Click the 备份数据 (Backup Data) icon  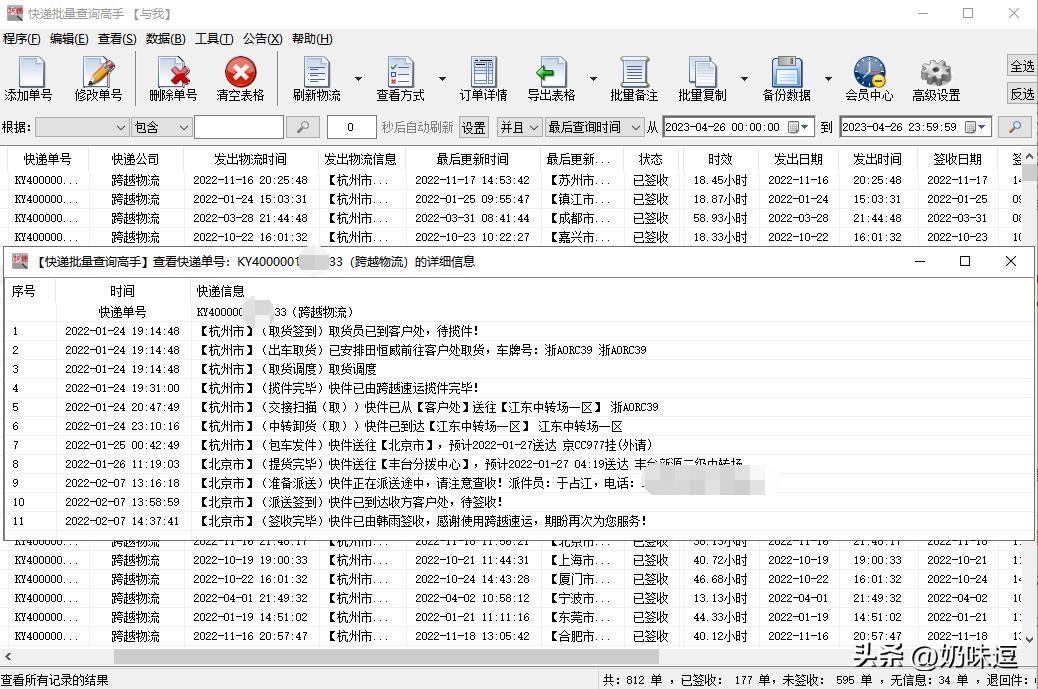tap(788, 76)
